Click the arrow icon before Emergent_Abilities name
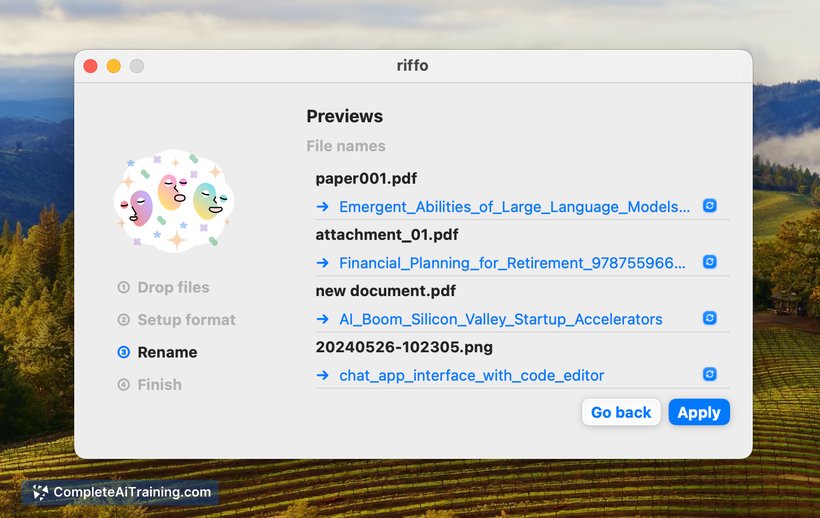 pyautogui.click(x=323, y=207)
